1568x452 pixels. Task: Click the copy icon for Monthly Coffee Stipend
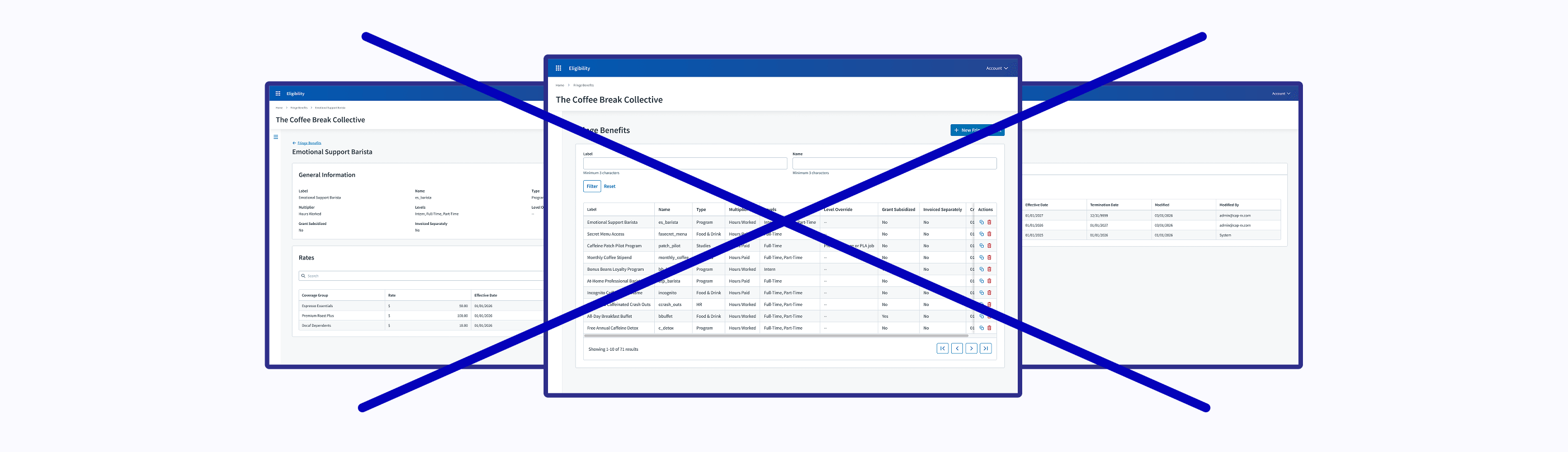(981, 258)
